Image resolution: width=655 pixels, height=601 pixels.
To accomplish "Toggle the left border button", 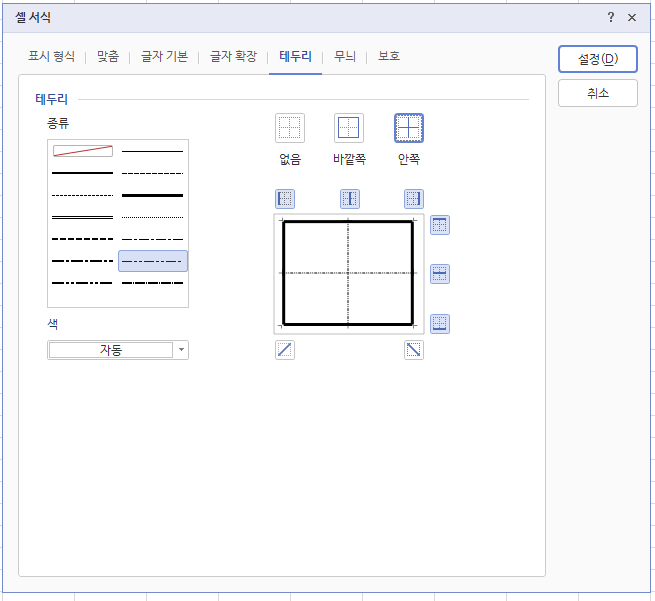I will tap(285, 199).
